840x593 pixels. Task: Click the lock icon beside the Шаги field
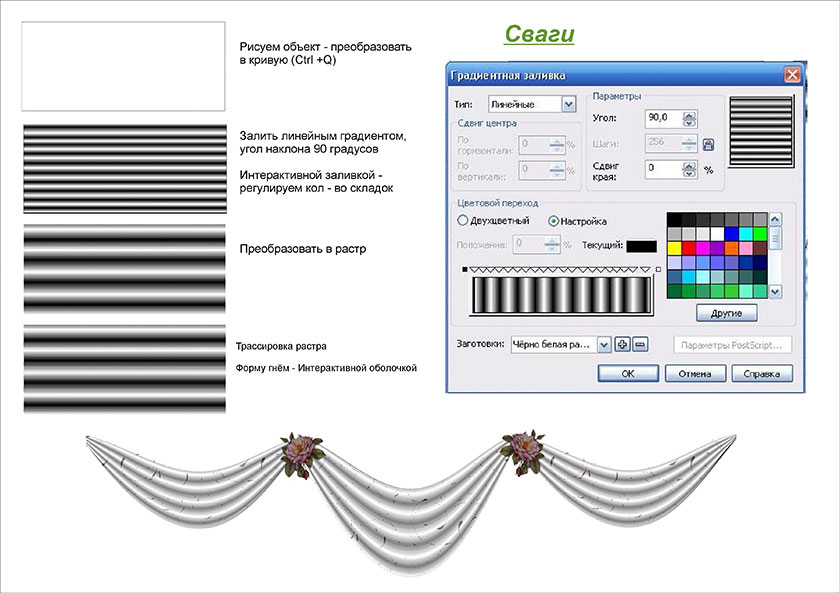[x=708, y=144]
